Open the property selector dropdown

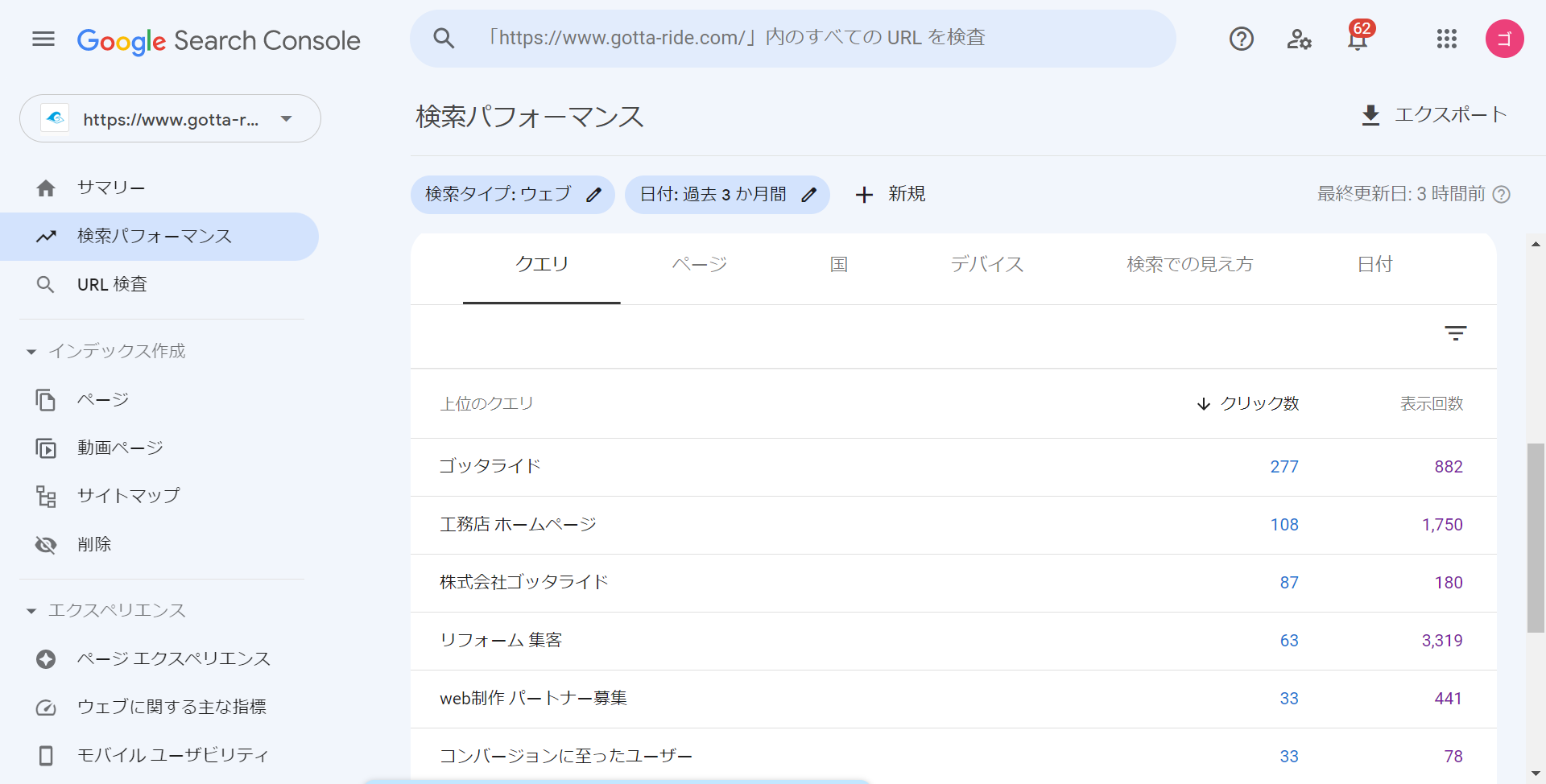[170, 119]
